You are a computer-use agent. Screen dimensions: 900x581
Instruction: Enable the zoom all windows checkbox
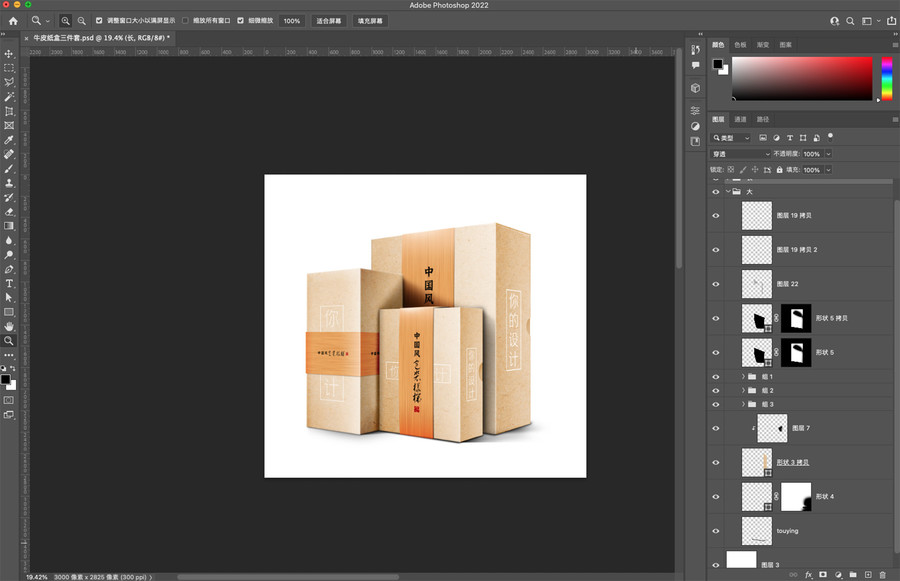point(185,21)
